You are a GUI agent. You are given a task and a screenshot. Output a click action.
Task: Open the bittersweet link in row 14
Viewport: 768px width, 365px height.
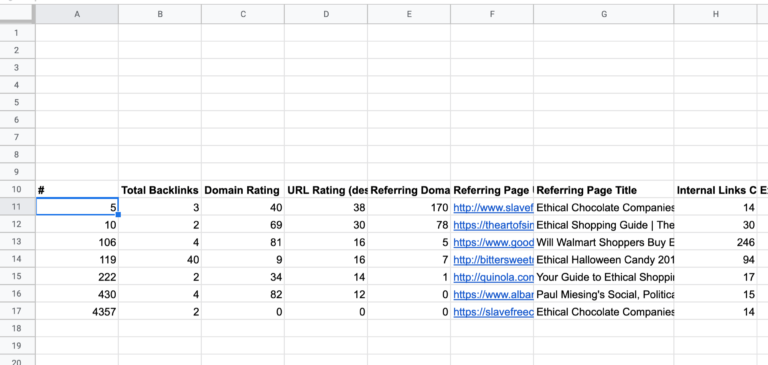493,260
